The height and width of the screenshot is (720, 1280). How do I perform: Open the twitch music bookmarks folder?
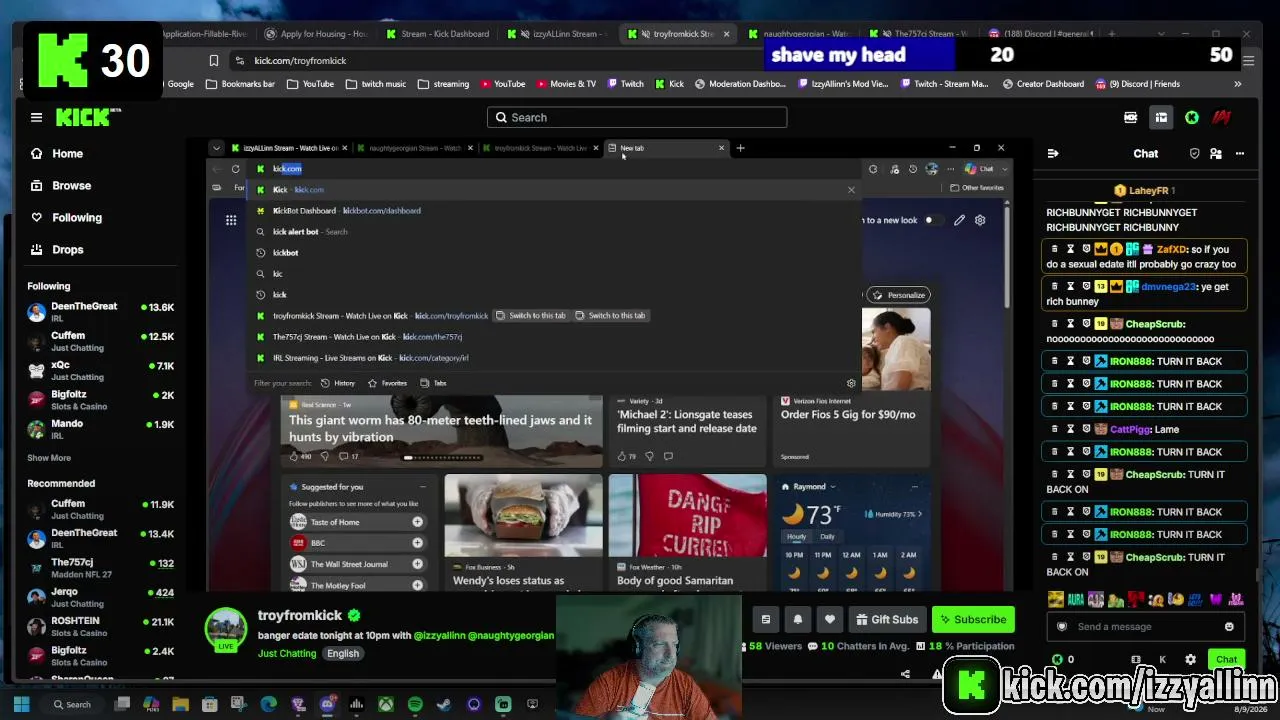(377, 84)
